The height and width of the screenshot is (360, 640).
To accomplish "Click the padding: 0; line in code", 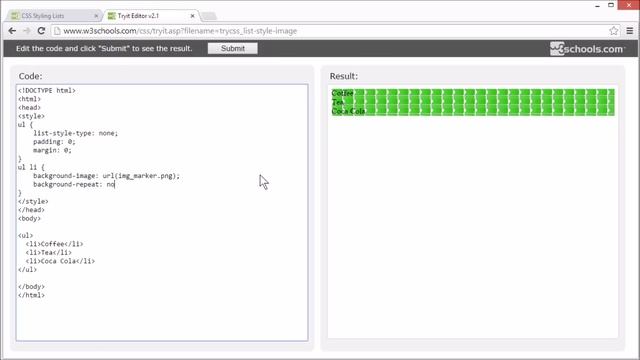I will [54, 142].
